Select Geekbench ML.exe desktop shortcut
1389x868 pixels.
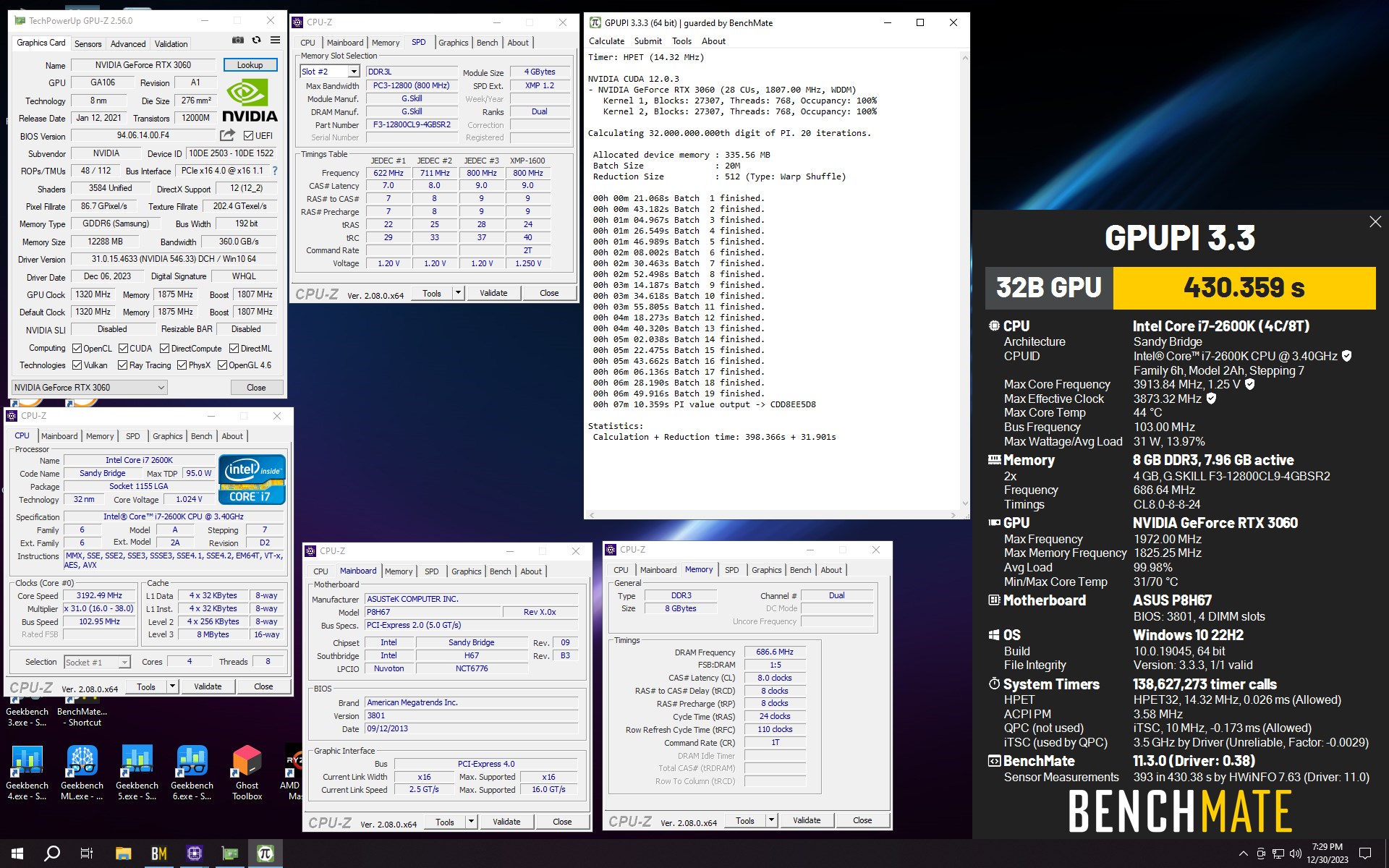pos(82,772)
